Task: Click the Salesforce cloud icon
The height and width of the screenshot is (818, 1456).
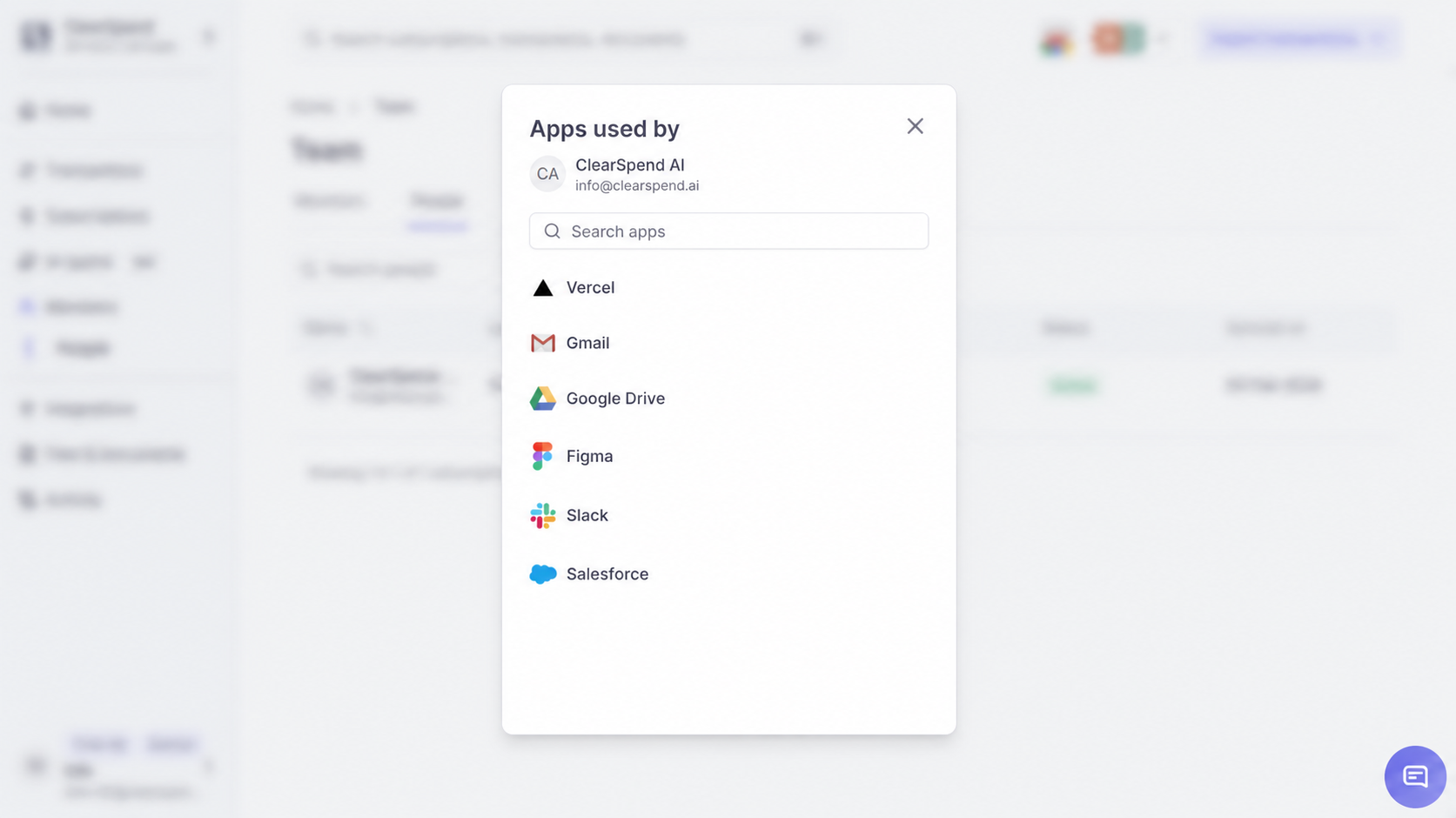Action: [542, 574]
